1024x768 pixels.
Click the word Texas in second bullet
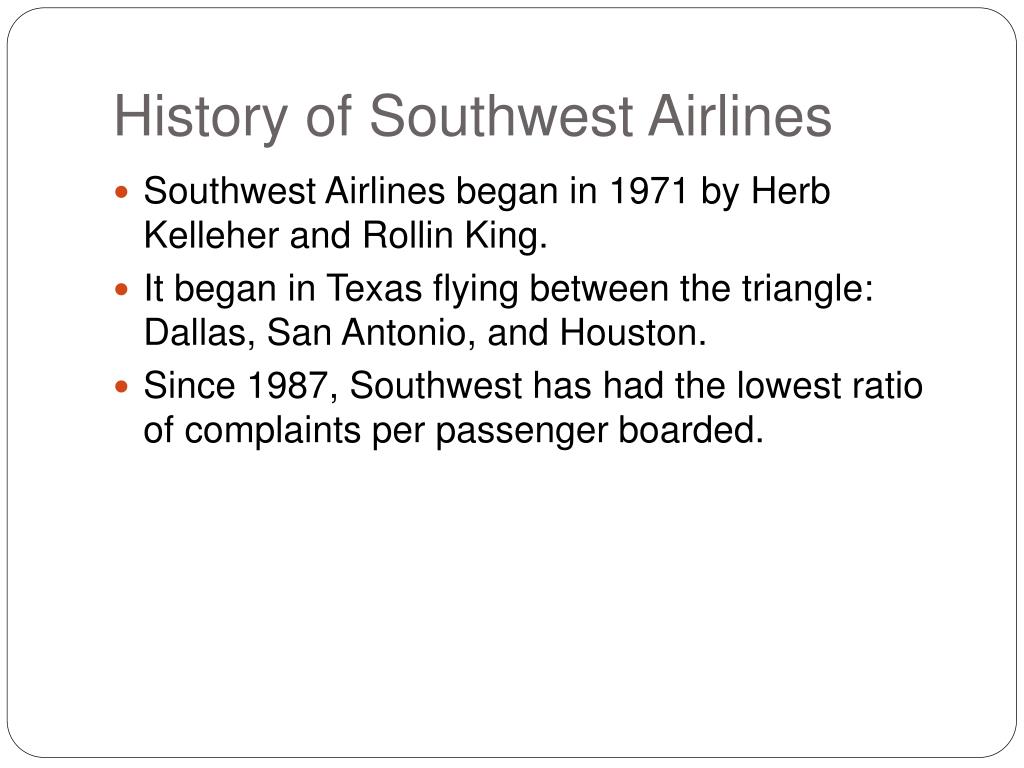point(374,288)
